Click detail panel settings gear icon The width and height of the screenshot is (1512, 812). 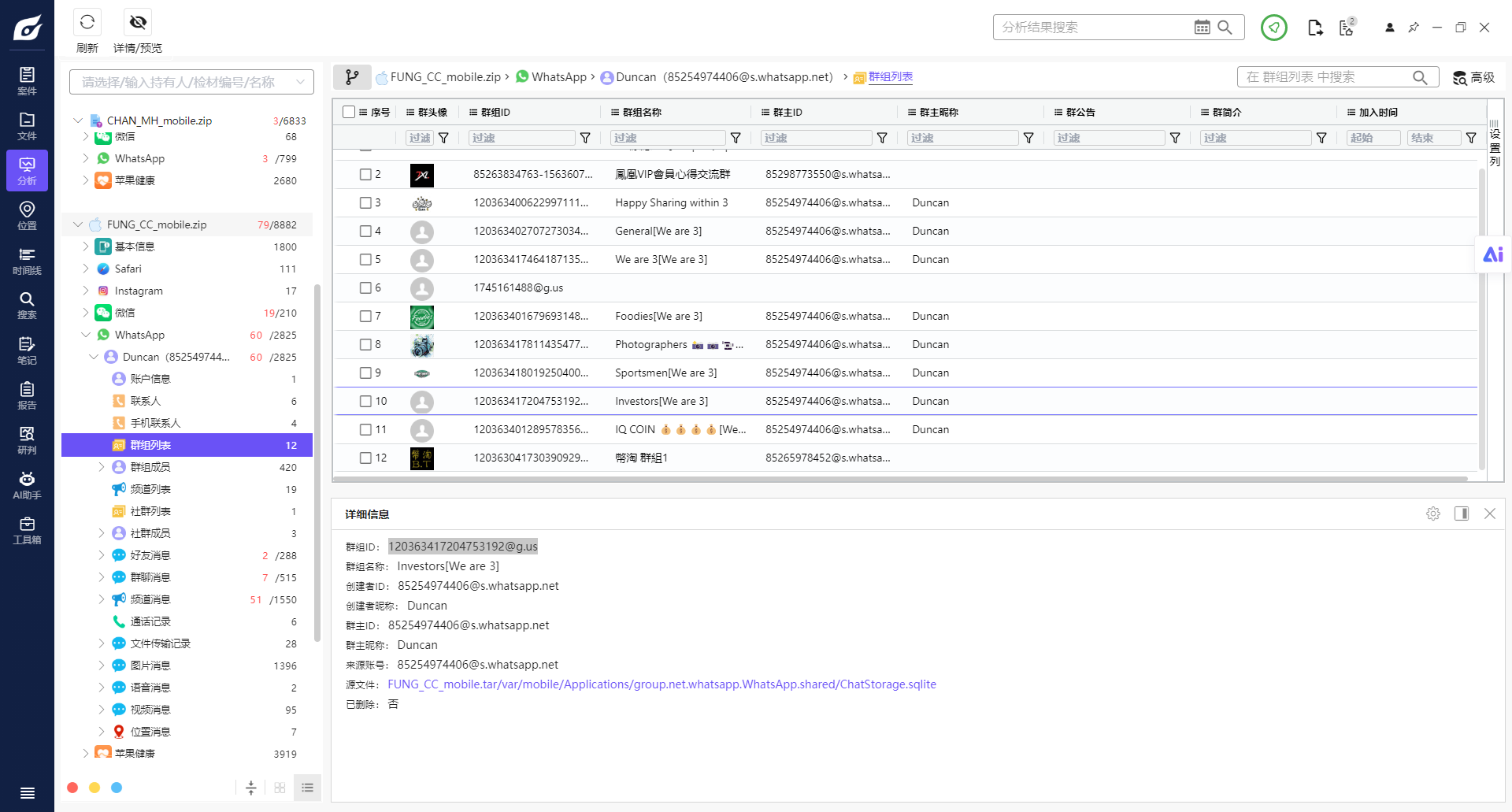pos(1433,514)
